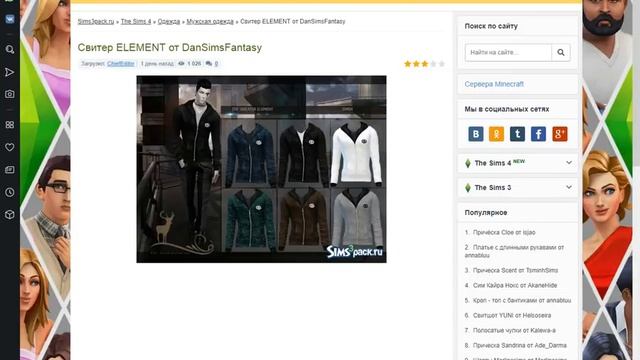Open the Сервера Minecraft link

tap(494, 84)
